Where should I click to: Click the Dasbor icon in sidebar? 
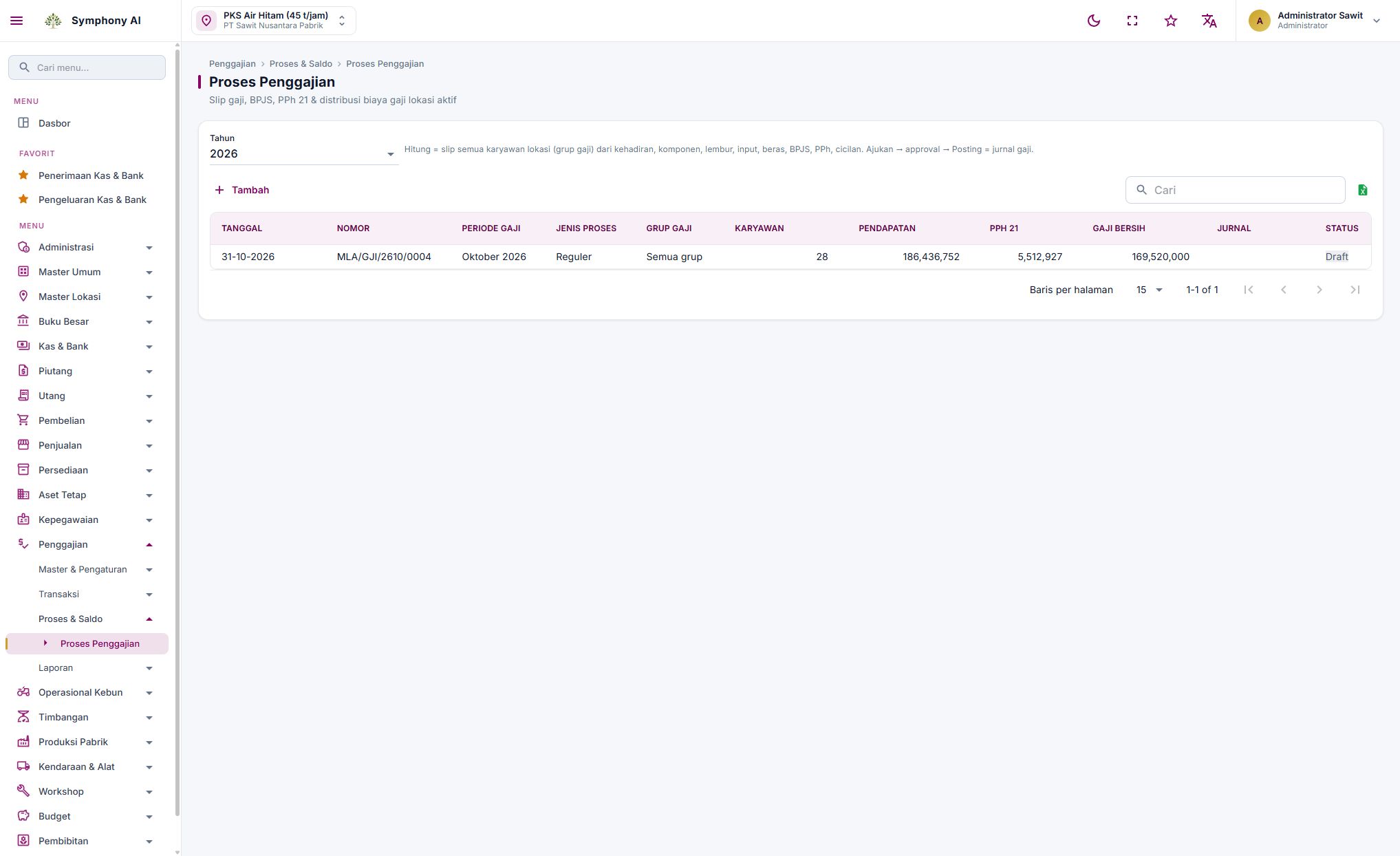coord(23,123)
